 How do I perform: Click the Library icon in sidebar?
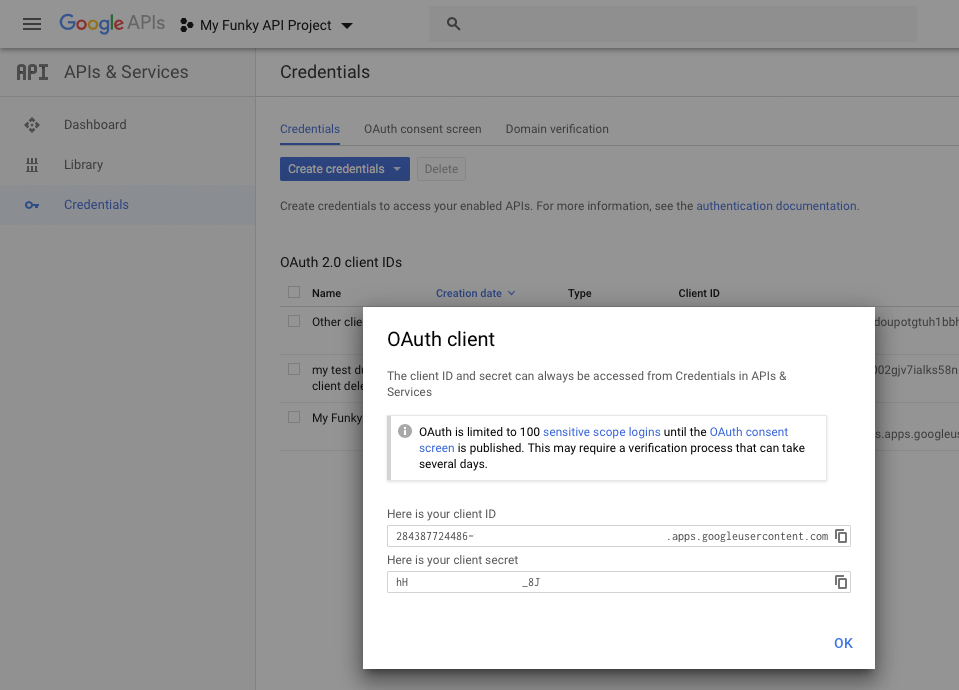point(32,165)
